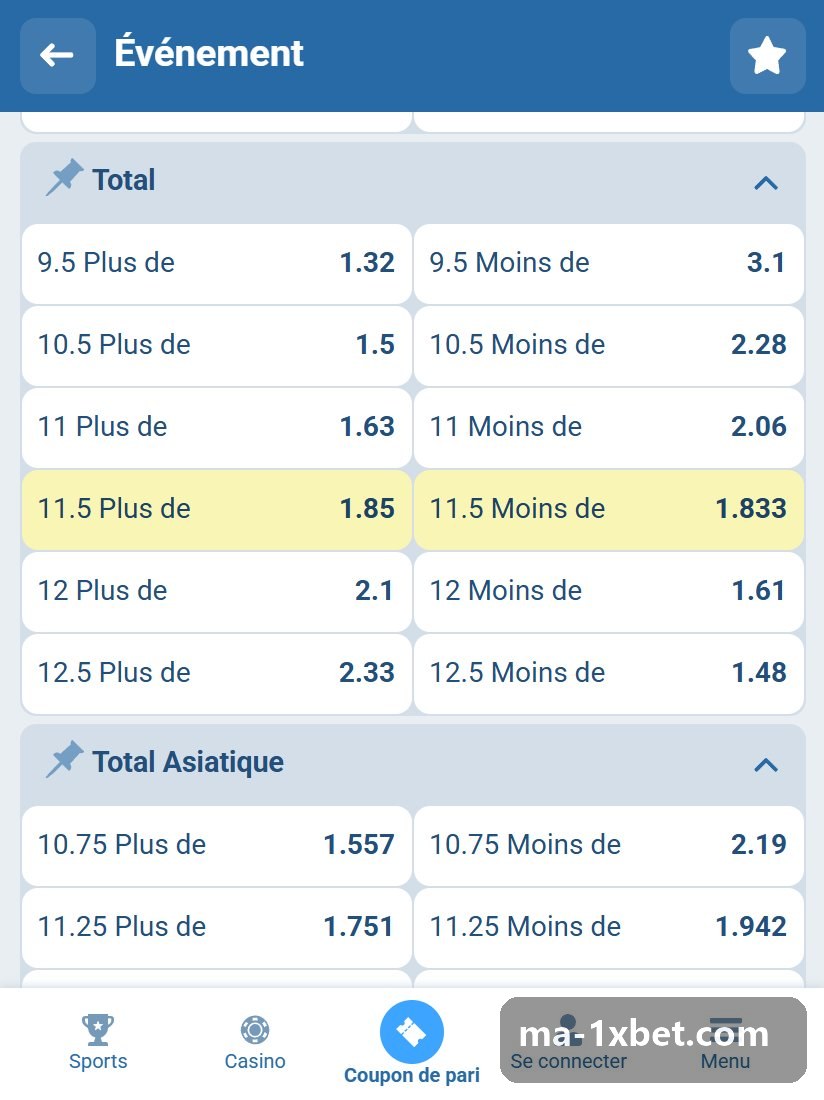Go back using the arrow icon
Image resolution: width=824 pixels, height=1100 pixels.
click(x=58, y=55)
